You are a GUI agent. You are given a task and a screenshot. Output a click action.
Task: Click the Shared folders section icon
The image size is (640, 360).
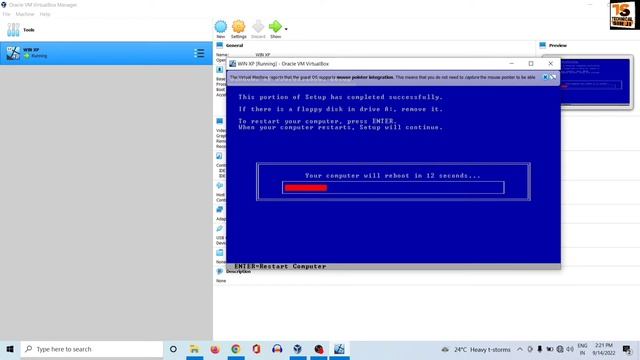pos(220,253)
